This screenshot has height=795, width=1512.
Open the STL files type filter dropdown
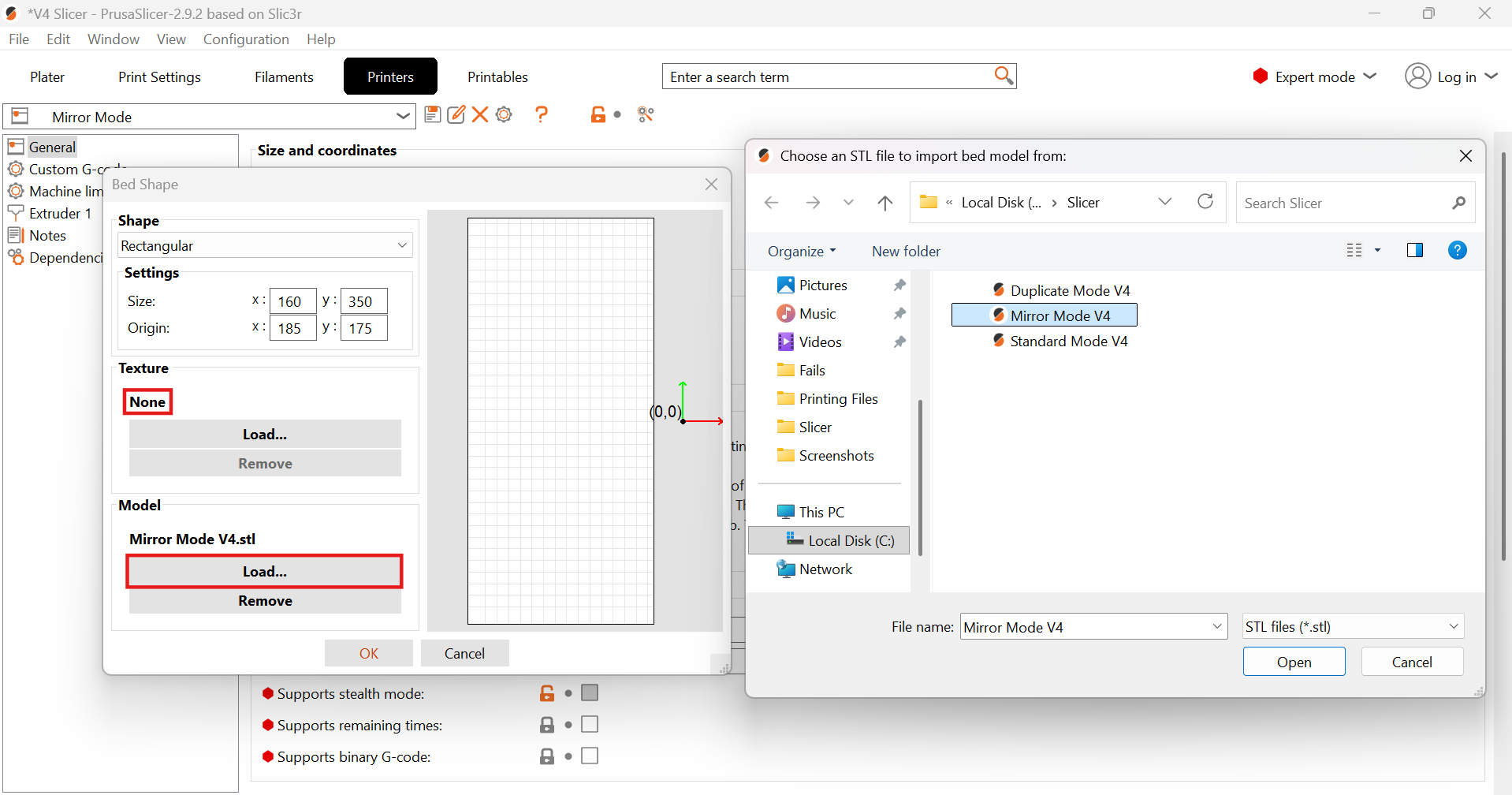tap(1353, 626)
